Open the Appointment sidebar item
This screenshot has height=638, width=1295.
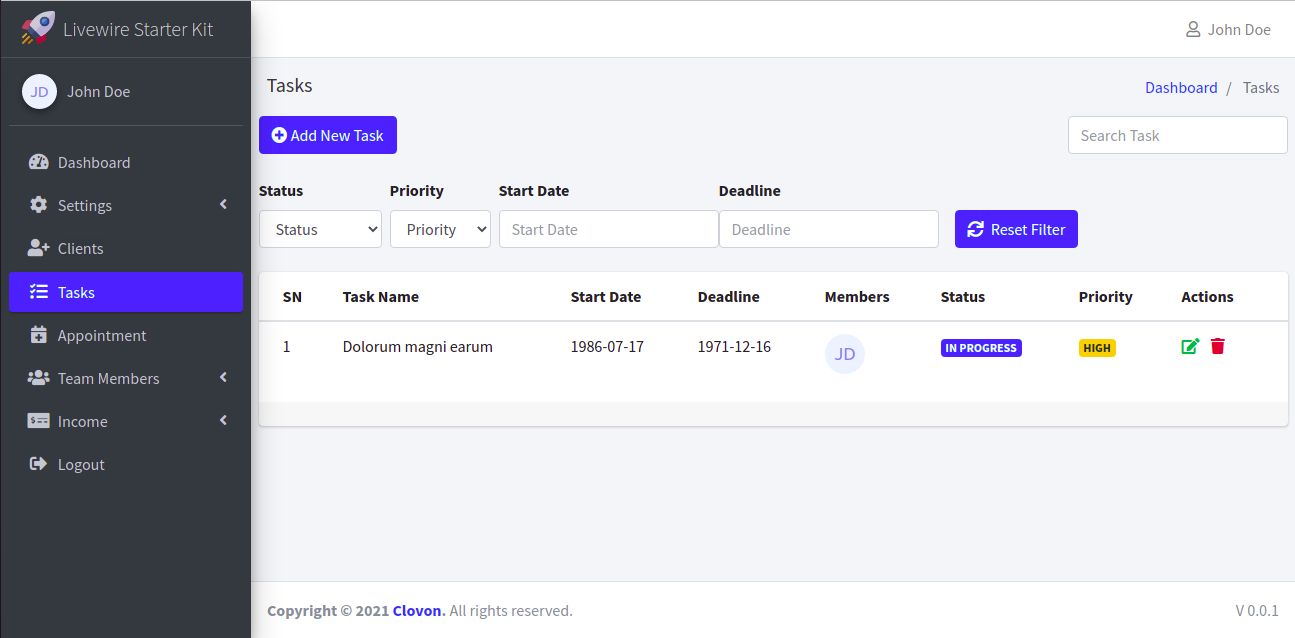[x=101, y=336]
